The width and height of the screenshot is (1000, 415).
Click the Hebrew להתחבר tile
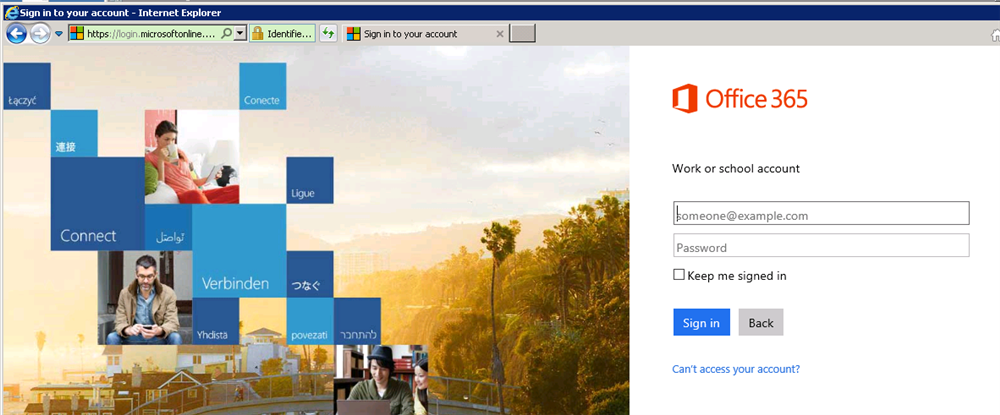(357, 321)
